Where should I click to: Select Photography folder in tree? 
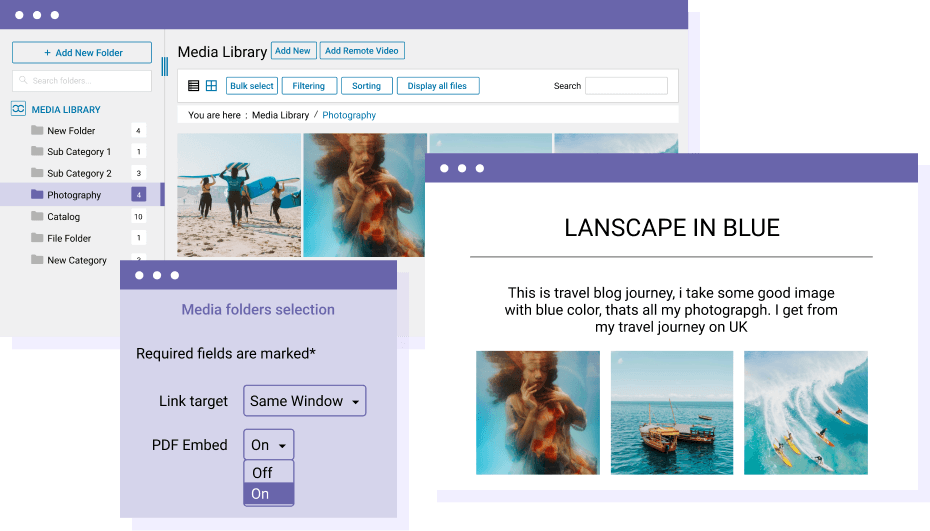(x=74, y=195)
